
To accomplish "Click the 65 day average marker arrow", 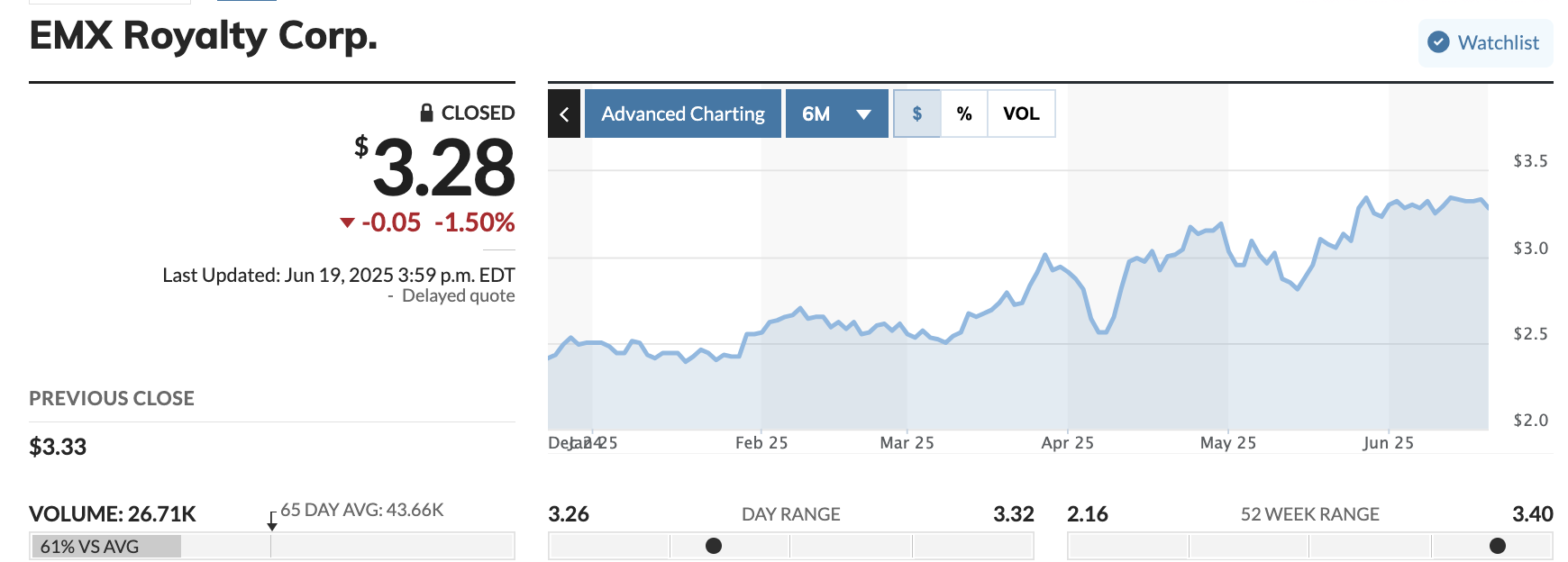I will pos(272,521).
